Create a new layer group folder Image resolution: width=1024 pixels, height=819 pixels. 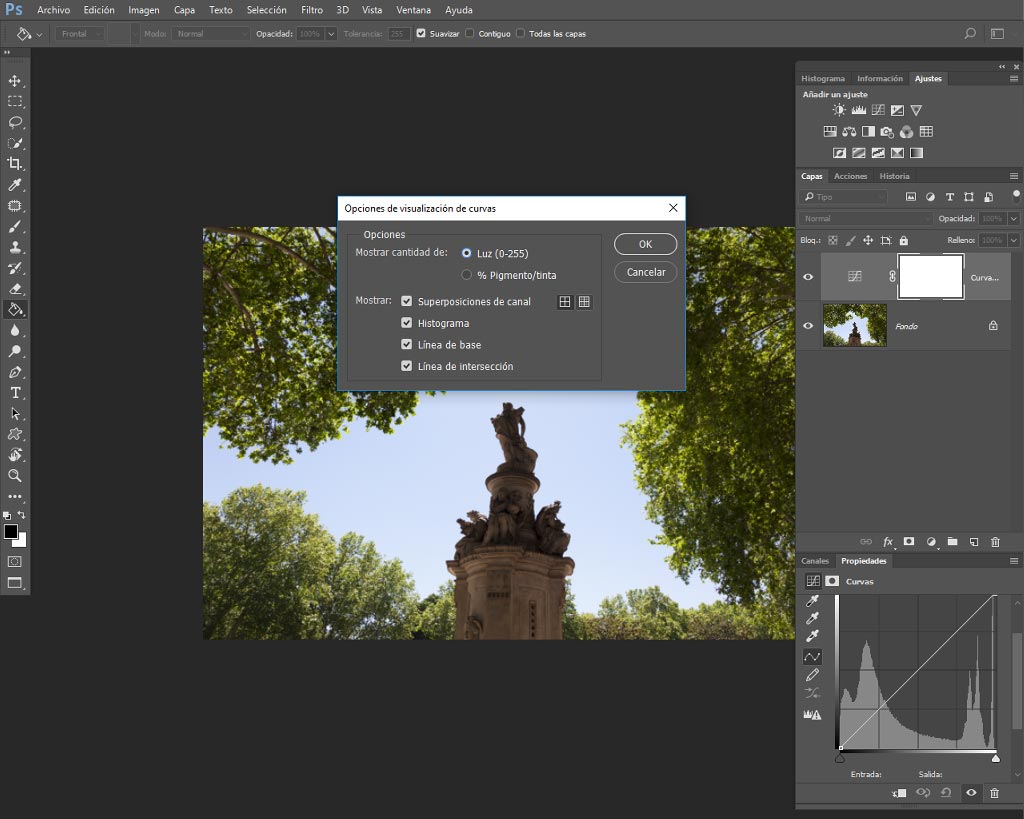953,541
